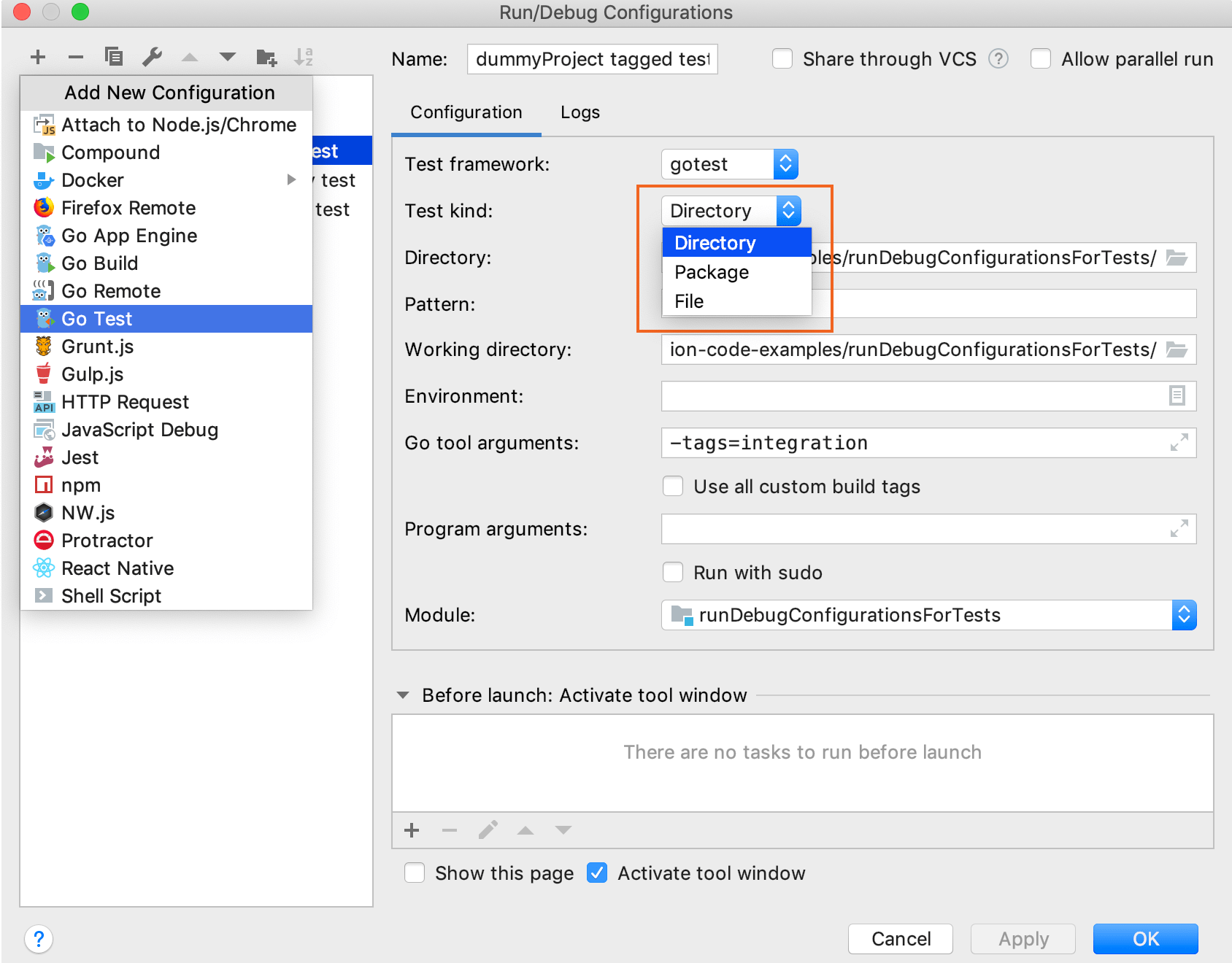Choose NW.js configuration type
Screen dimensions: 1232x963
166,513
